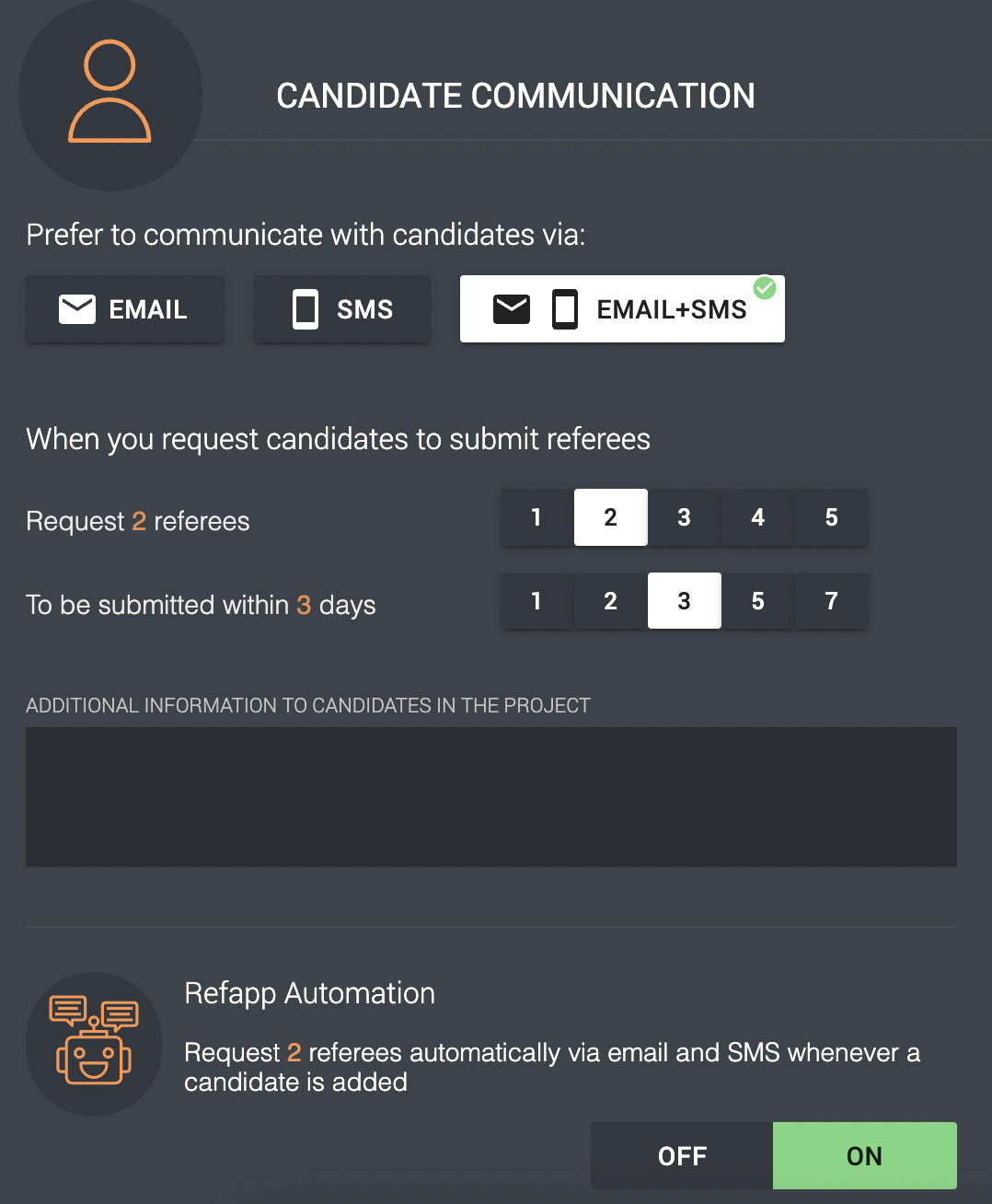992x1204 pixels.
Task: Set number of referees to 1
Action: tap(536, 517)
